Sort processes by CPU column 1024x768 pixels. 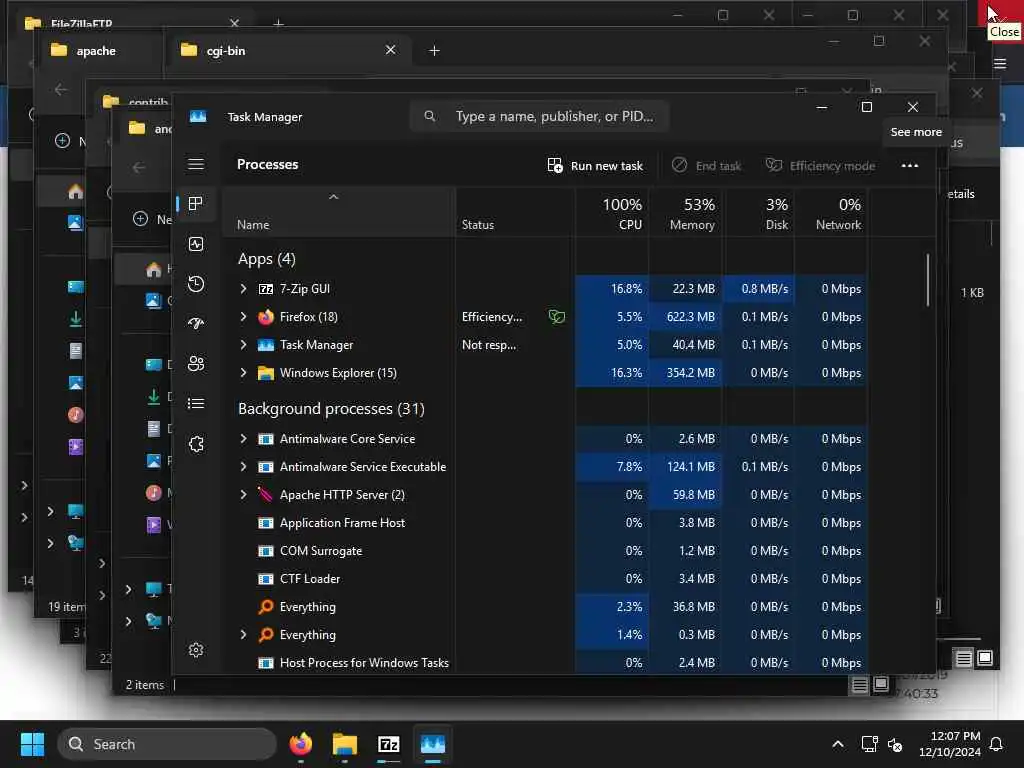(613, 213)
